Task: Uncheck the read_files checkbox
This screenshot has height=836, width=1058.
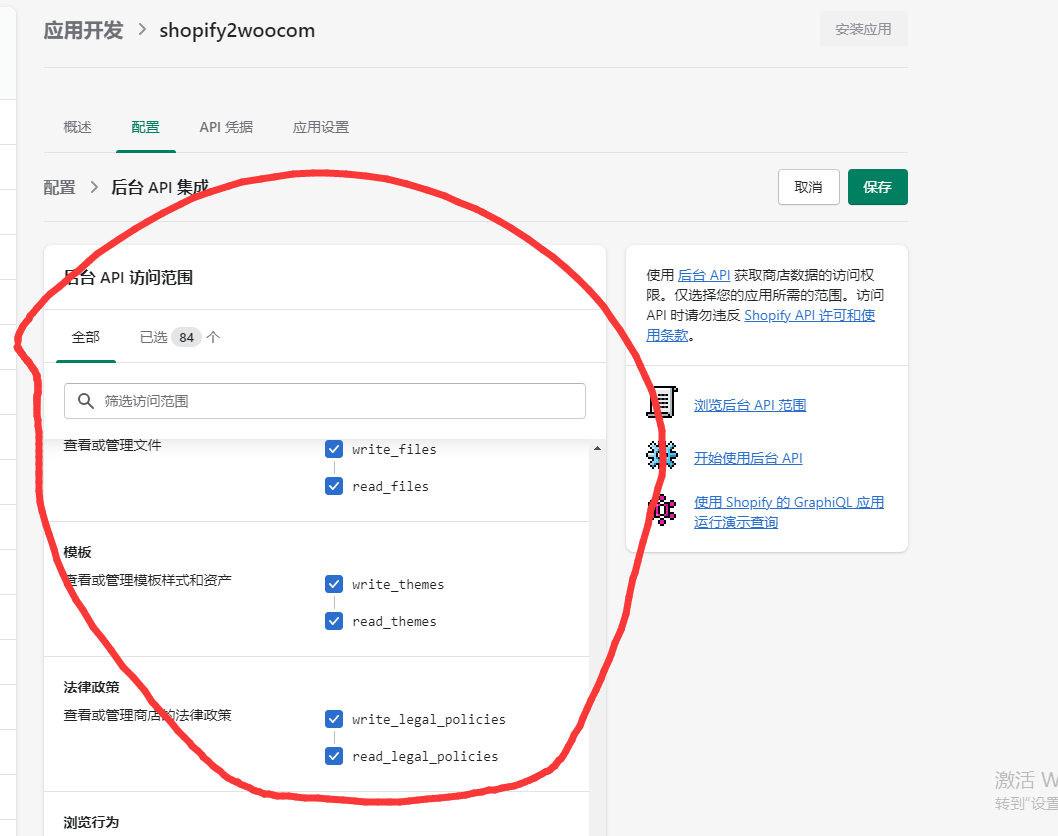Action: coord(334,486)
